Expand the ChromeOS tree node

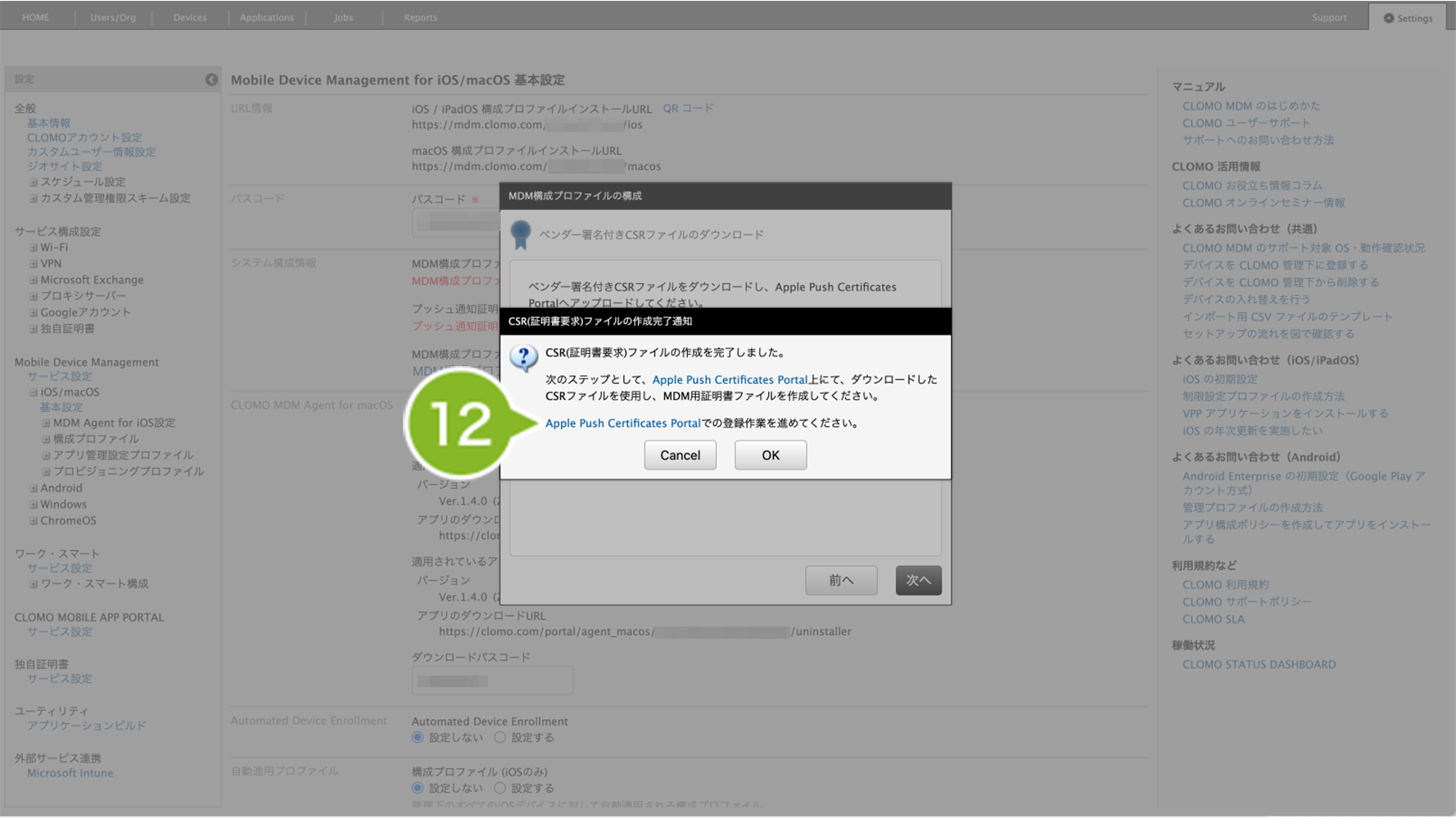[x=34, y=521]
